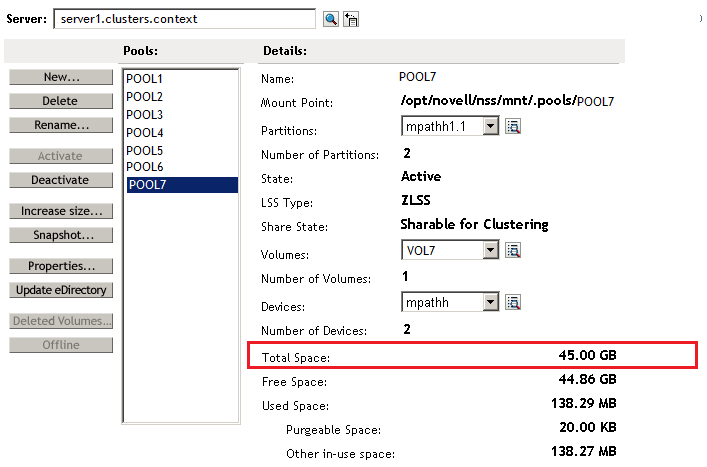
Task: Open the server history list icon
Action: point(351,19)
